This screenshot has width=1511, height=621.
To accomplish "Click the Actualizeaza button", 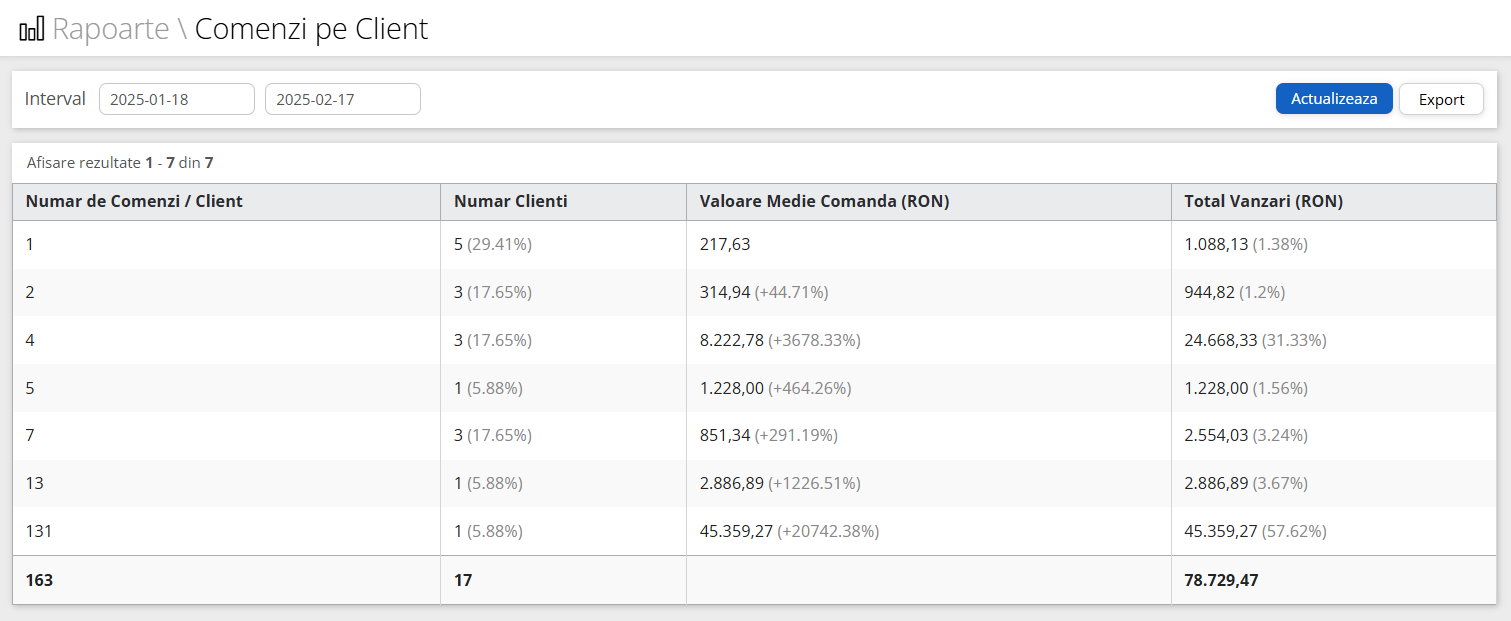I will click(1333, 99).
